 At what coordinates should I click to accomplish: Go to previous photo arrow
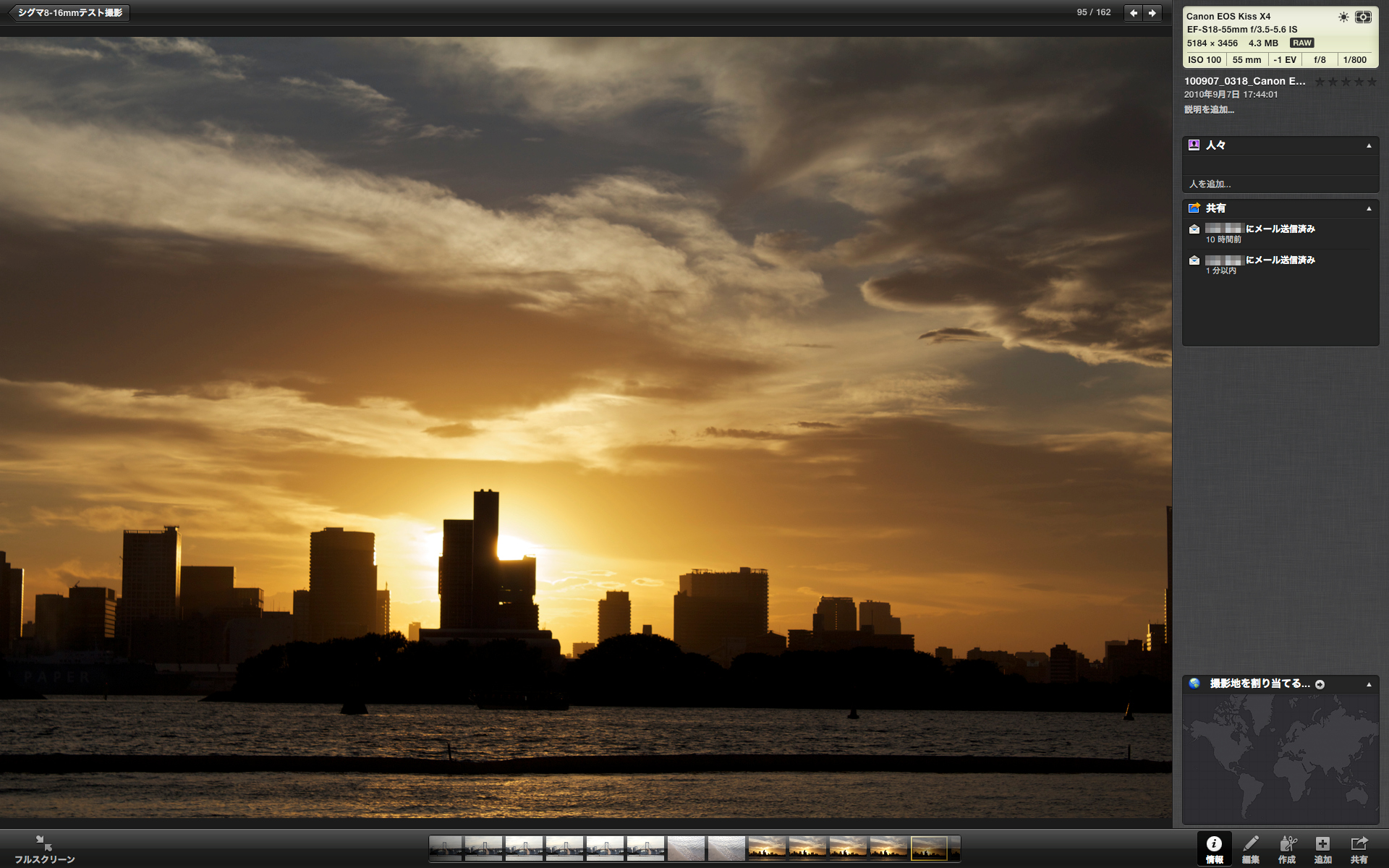click(1134, 13)
